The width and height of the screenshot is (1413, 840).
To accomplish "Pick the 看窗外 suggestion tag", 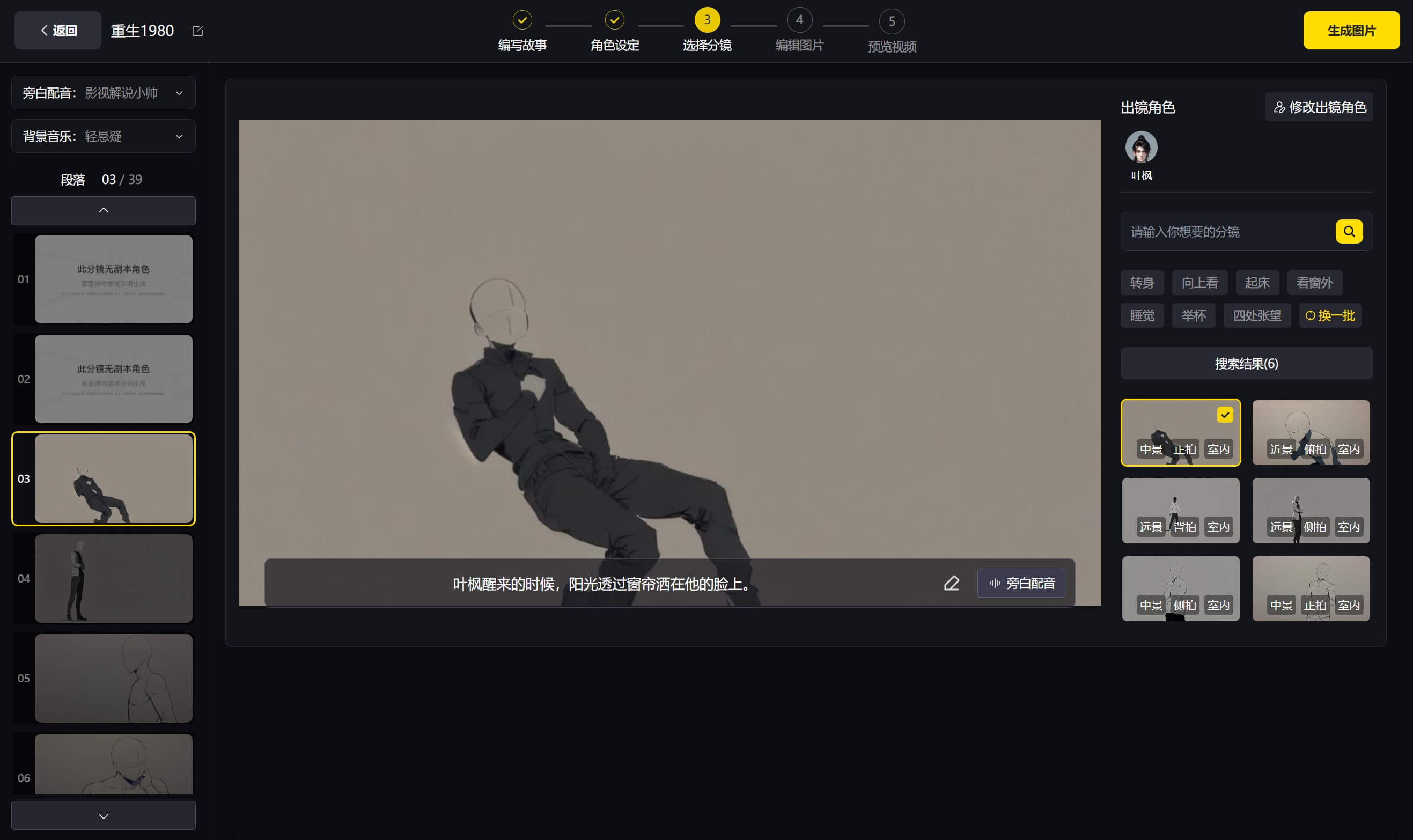I will pyautogui.click(x=1314, y=283).
